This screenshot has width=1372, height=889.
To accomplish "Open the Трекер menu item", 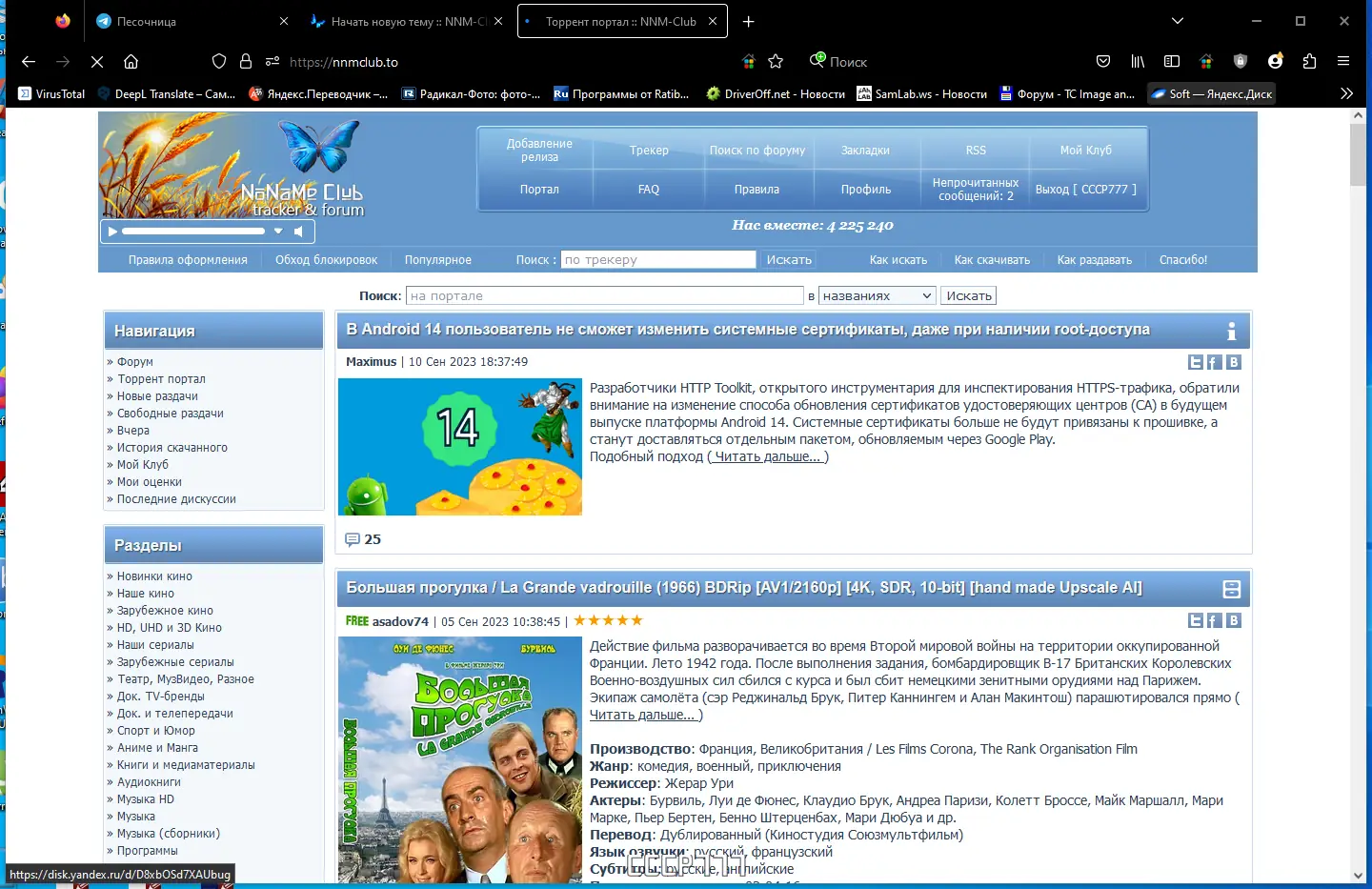I will 649,151.
